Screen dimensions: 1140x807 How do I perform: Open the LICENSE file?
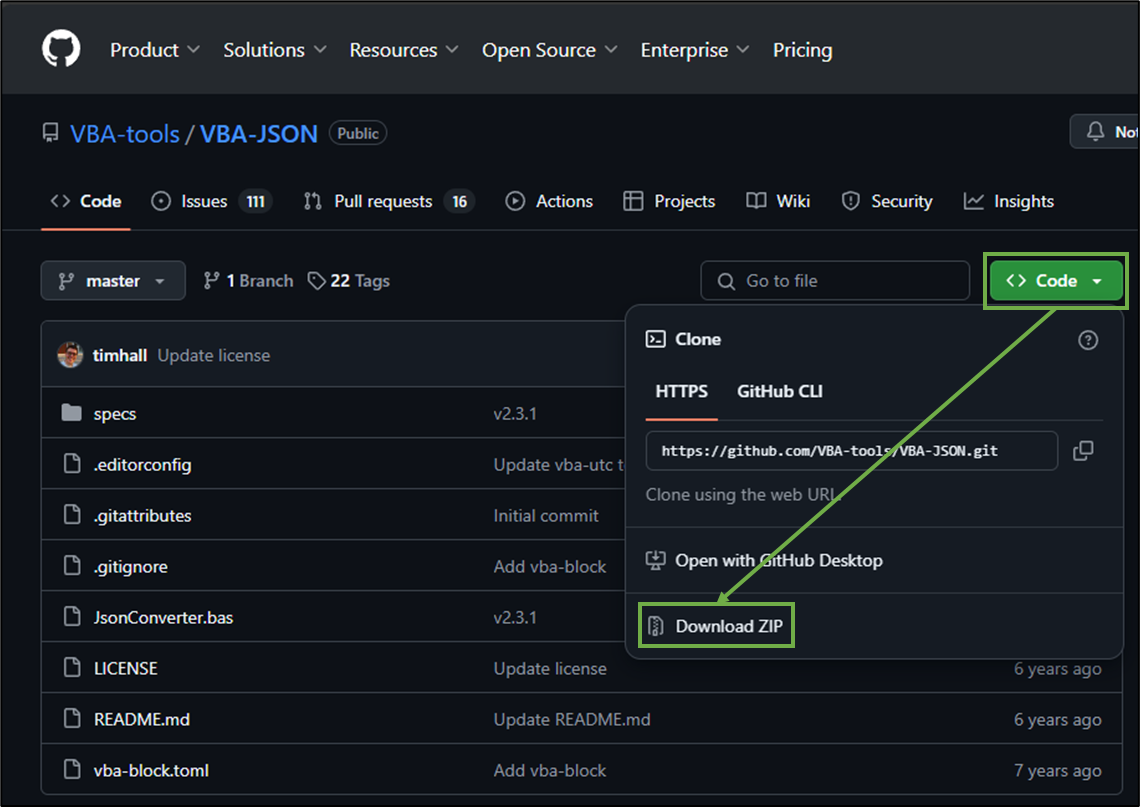[126, 668]
